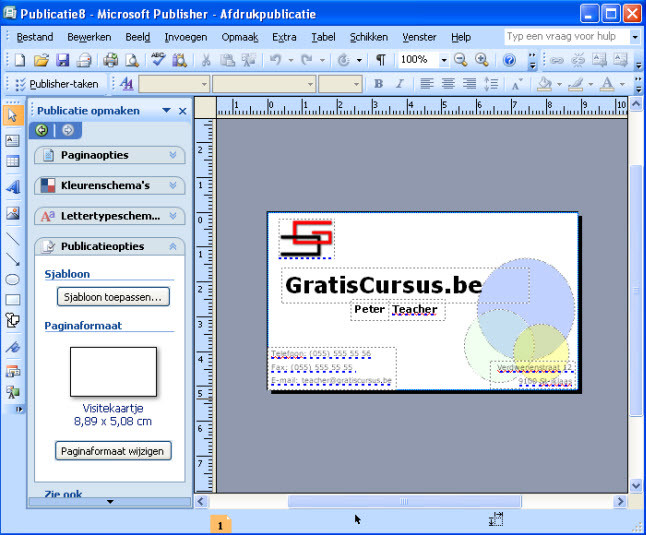Select the AutoShapes tool
Screen dimensions: 646x535
pos(13,320)
